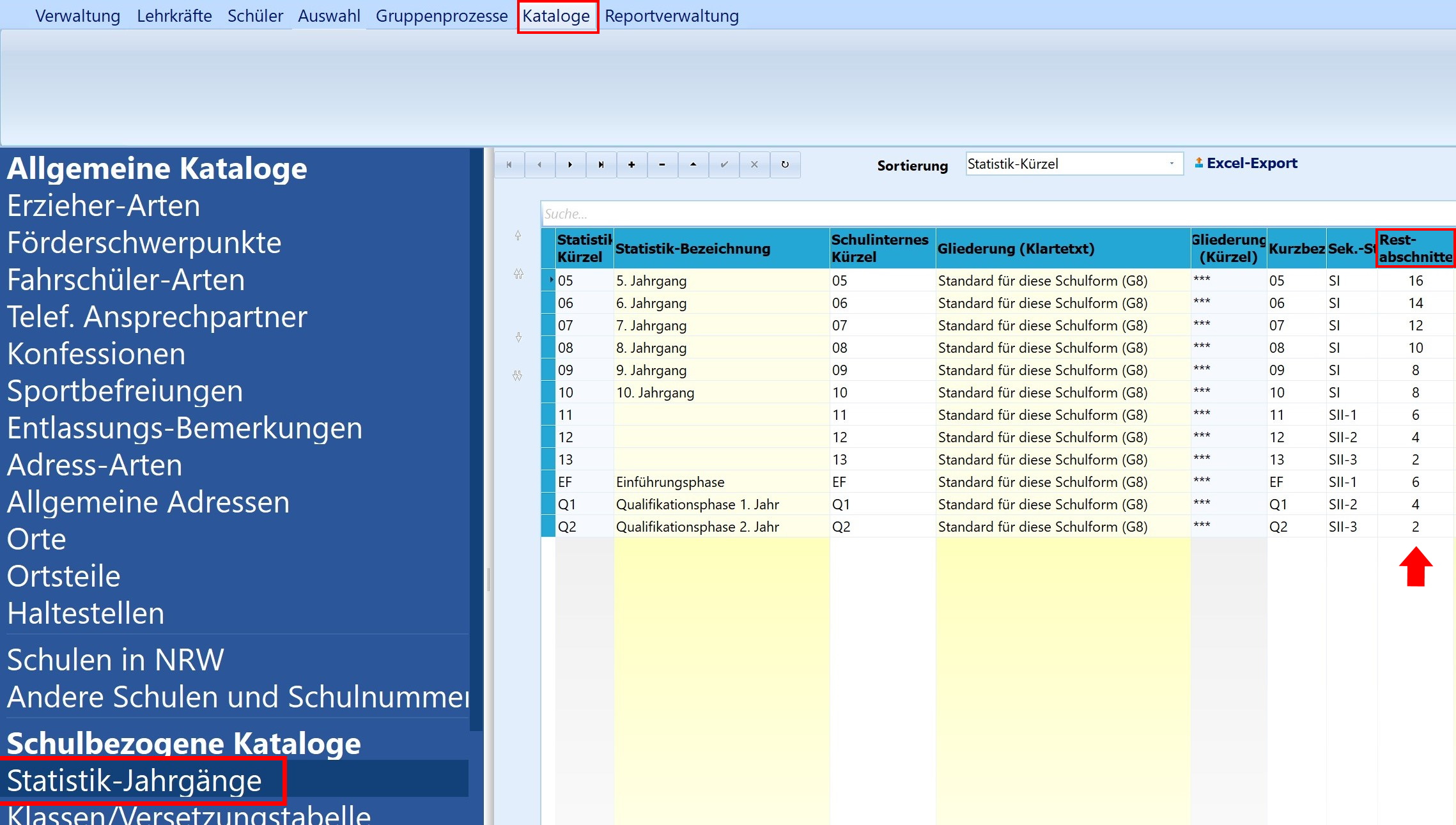This screenshot has width=1456, height=825.
Task: Click the edit record up-triangle button
Action: click(693, 165)
